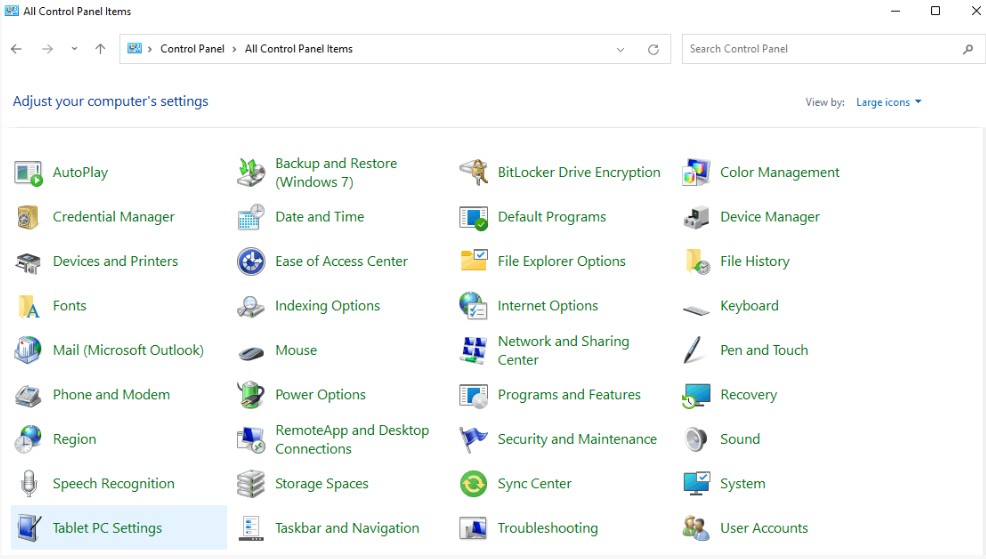Image resolution: width=986 pixels, height=559 pixels.
Task: Click the BitLocker Drive Encryption icon
Action: pos(473,173)
